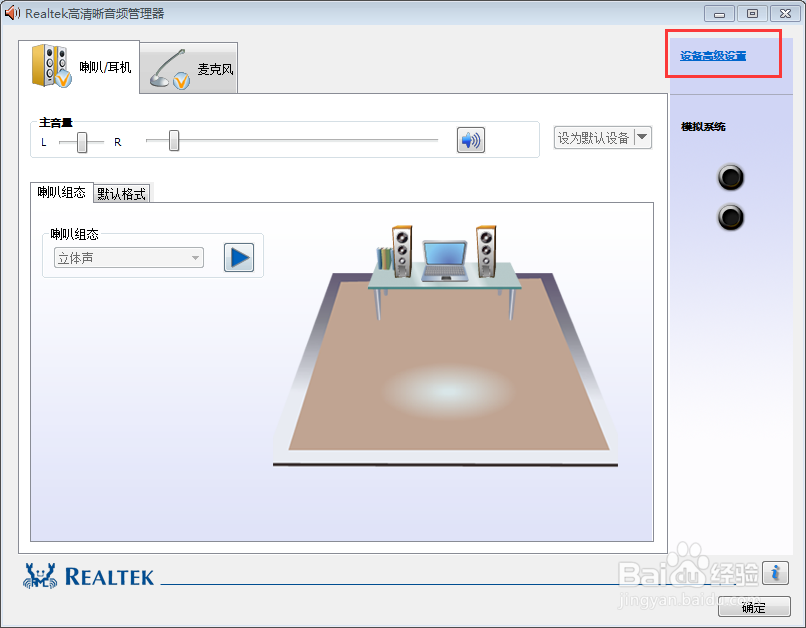Click the main volume slider handle
This screenshot has height=628, width=806.
(x=174, y=140)
